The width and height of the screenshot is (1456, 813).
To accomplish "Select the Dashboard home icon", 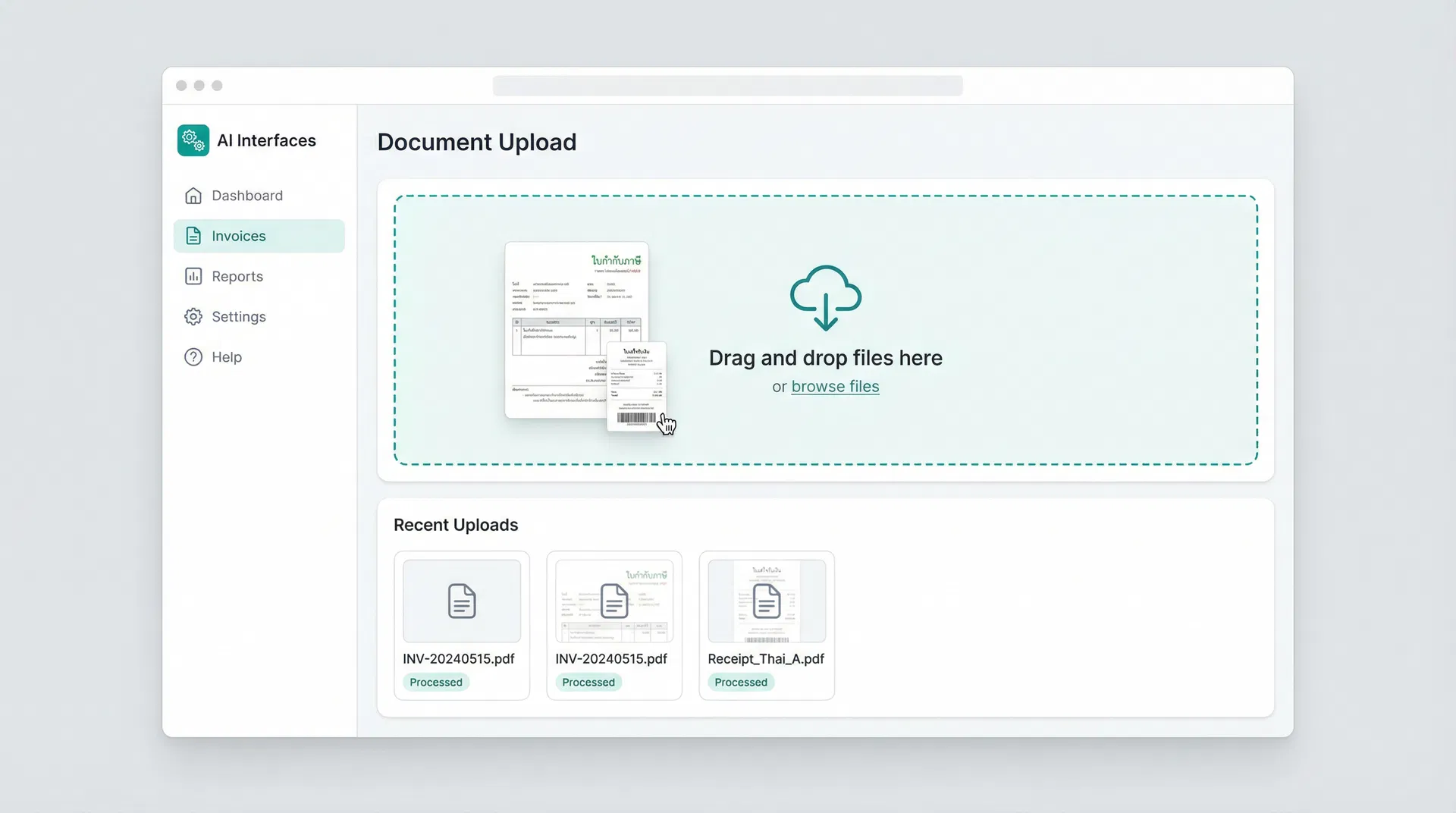I will point(193,195).
